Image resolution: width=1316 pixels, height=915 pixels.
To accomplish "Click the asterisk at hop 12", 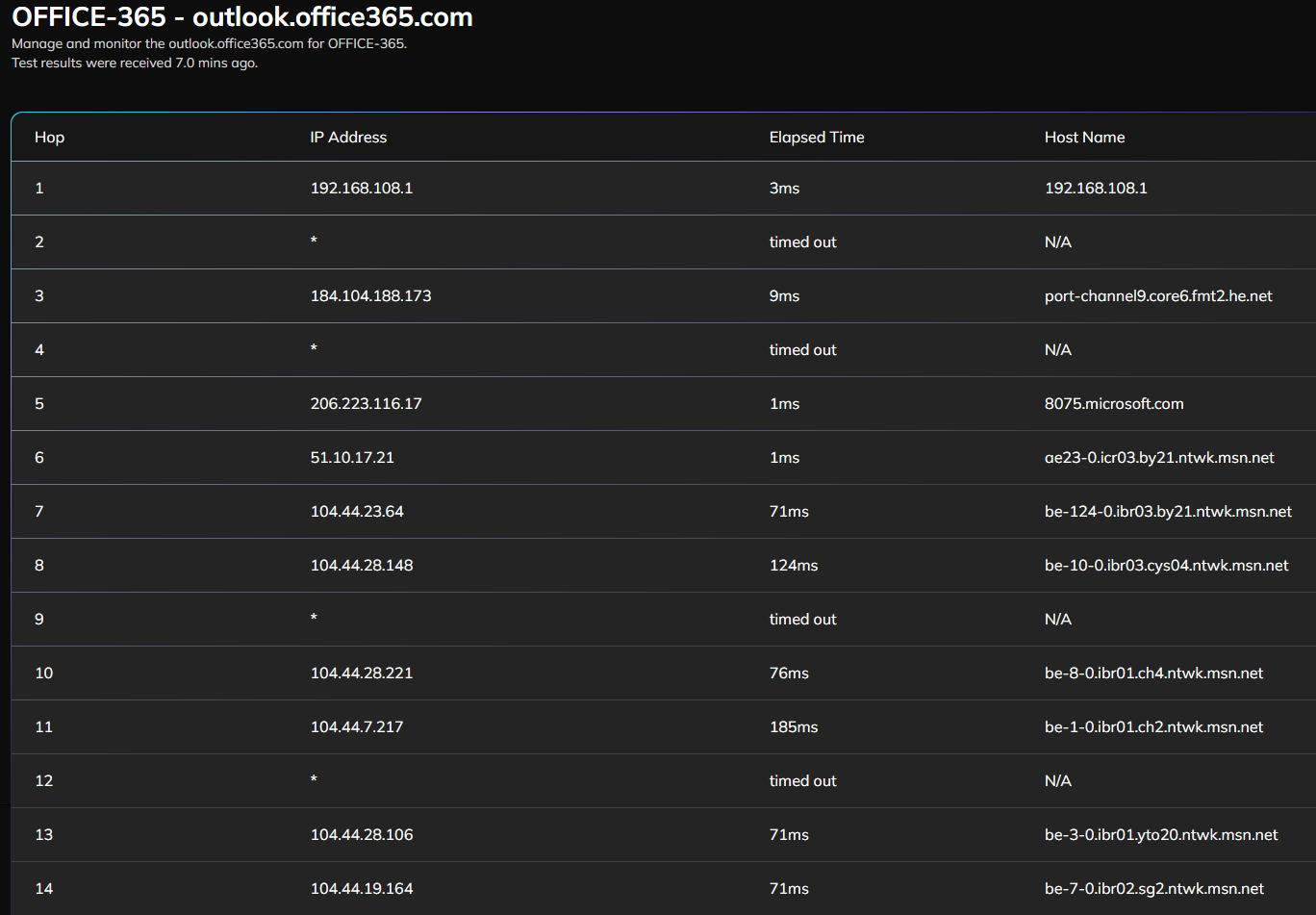I will [x=314, y=780].
